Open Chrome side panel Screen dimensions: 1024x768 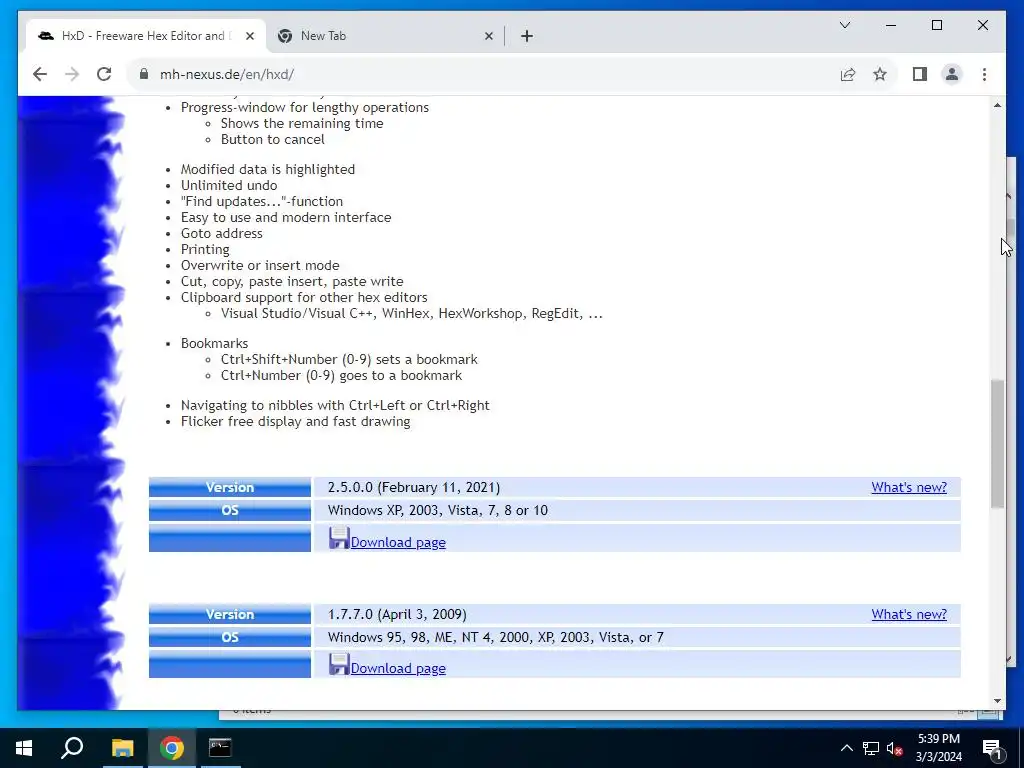(920, 74)
